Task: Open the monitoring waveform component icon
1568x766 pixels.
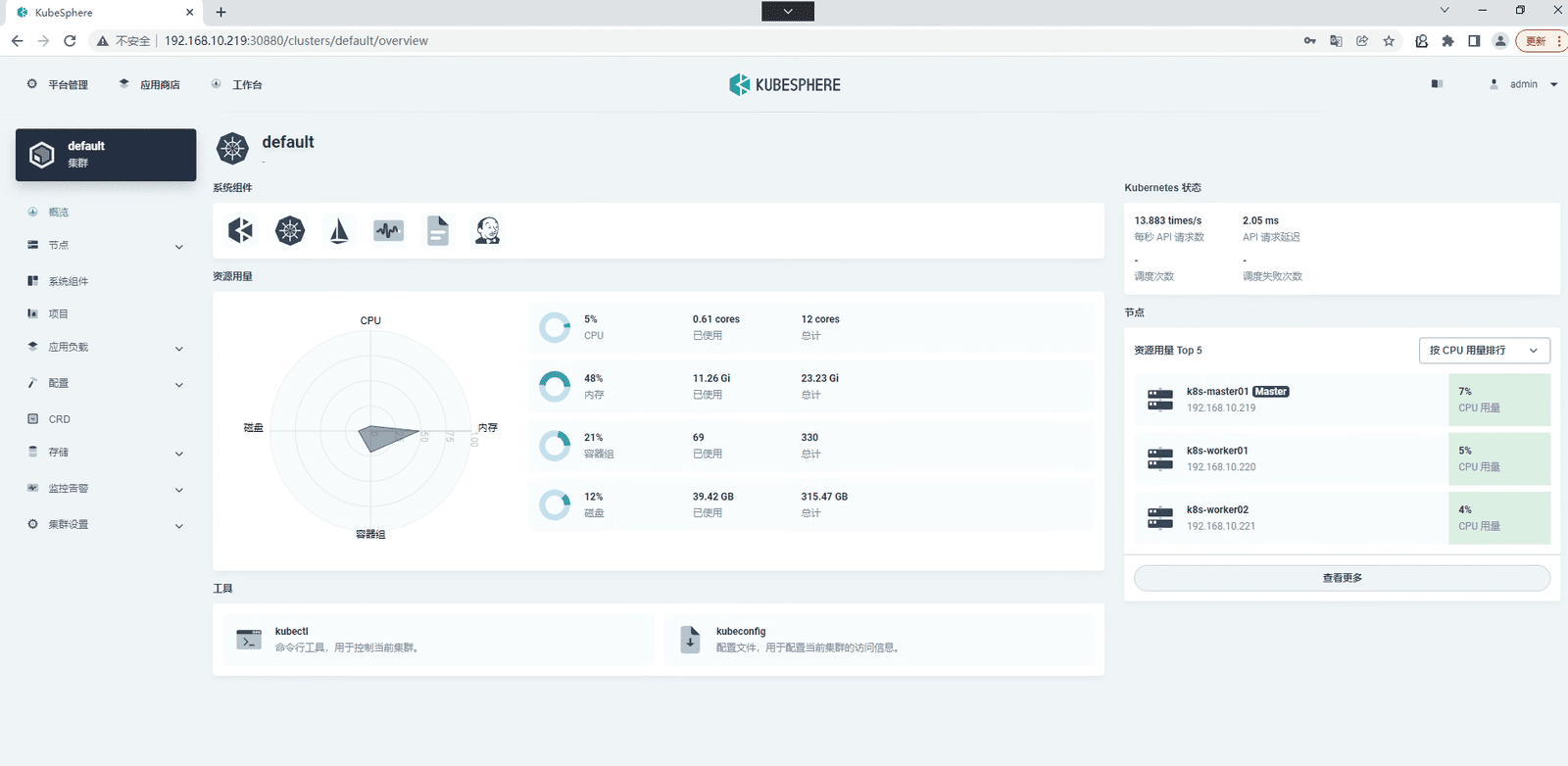Action: [389, 230]
